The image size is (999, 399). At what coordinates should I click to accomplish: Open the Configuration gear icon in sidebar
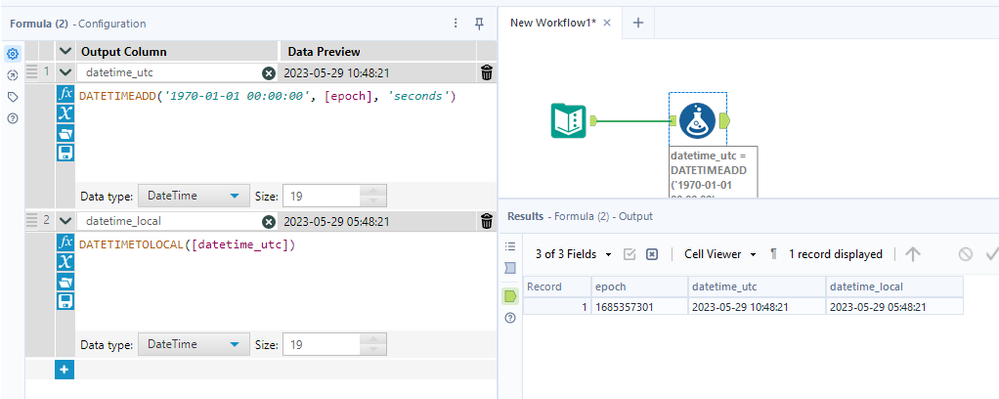[12, 54]
